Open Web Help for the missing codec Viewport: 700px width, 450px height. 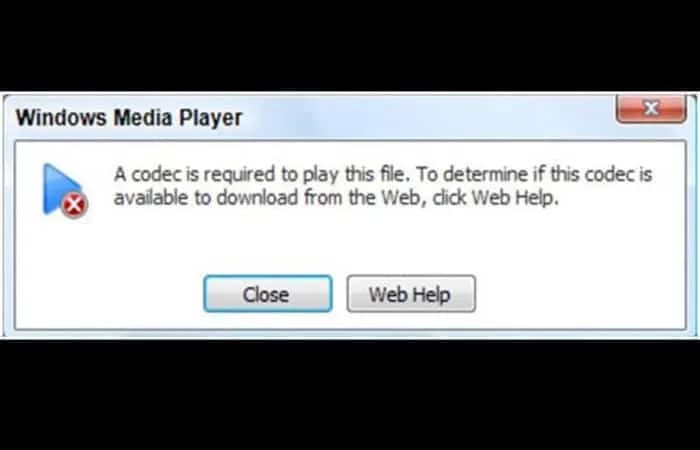click(411, 294)
